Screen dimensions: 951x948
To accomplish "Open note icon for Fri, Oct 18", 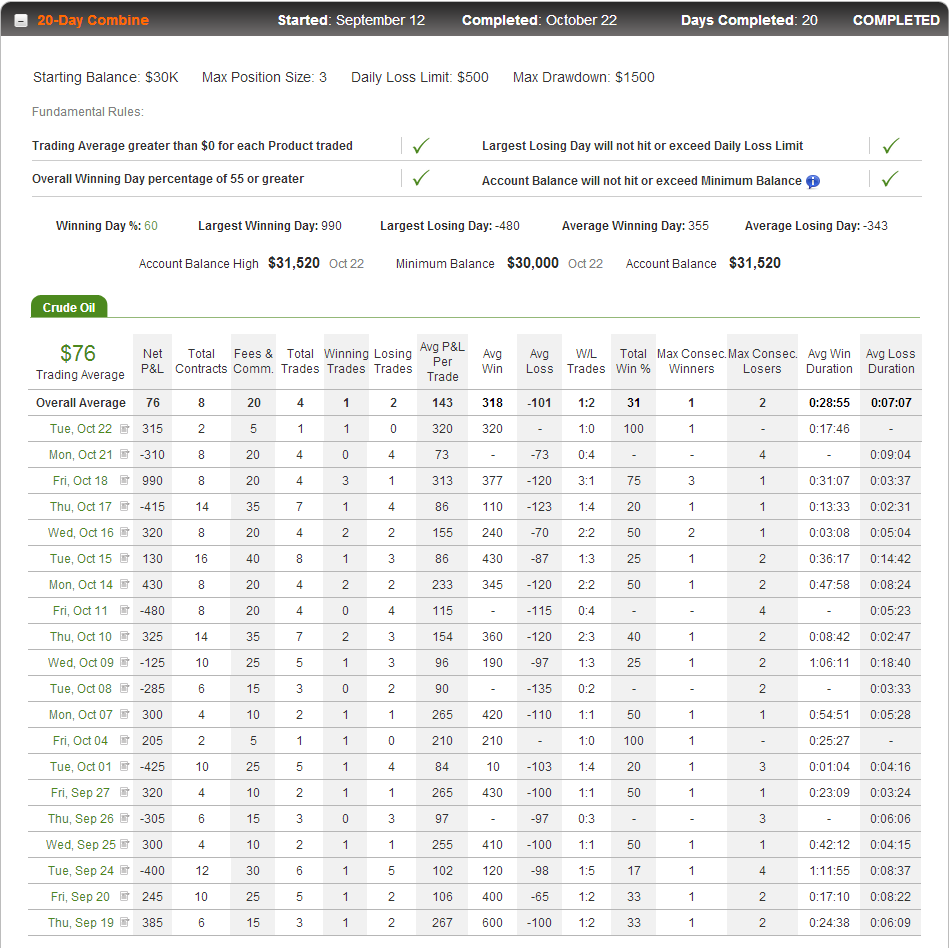I will [124, 480].
